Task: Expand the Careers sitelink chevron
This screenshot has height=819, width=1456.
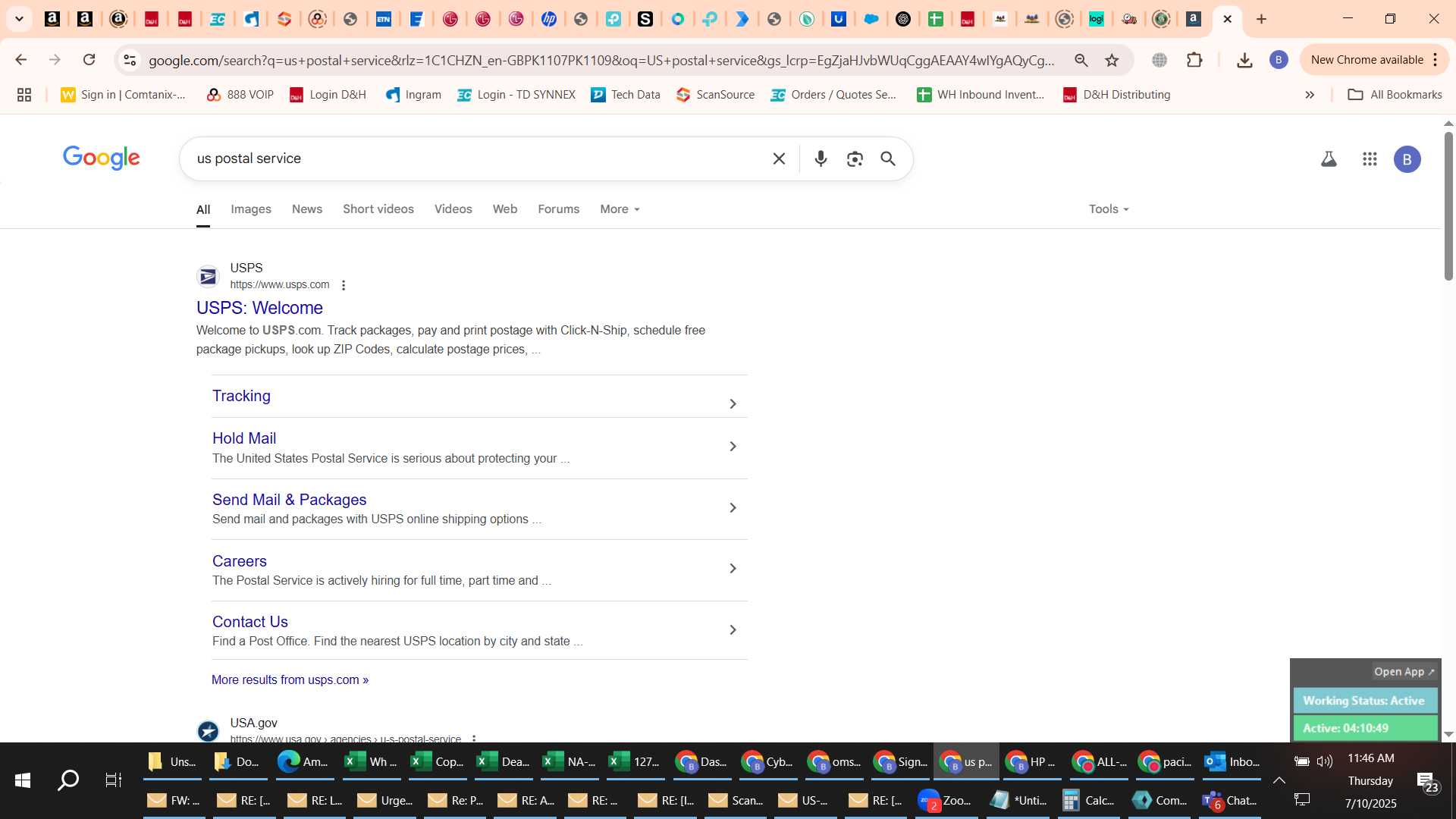Action: 733,569
